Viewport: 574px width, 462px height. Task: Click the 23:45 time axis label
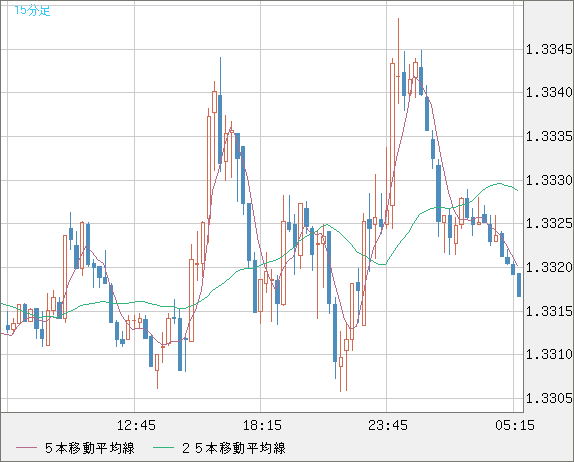click(x=388, y=425)
